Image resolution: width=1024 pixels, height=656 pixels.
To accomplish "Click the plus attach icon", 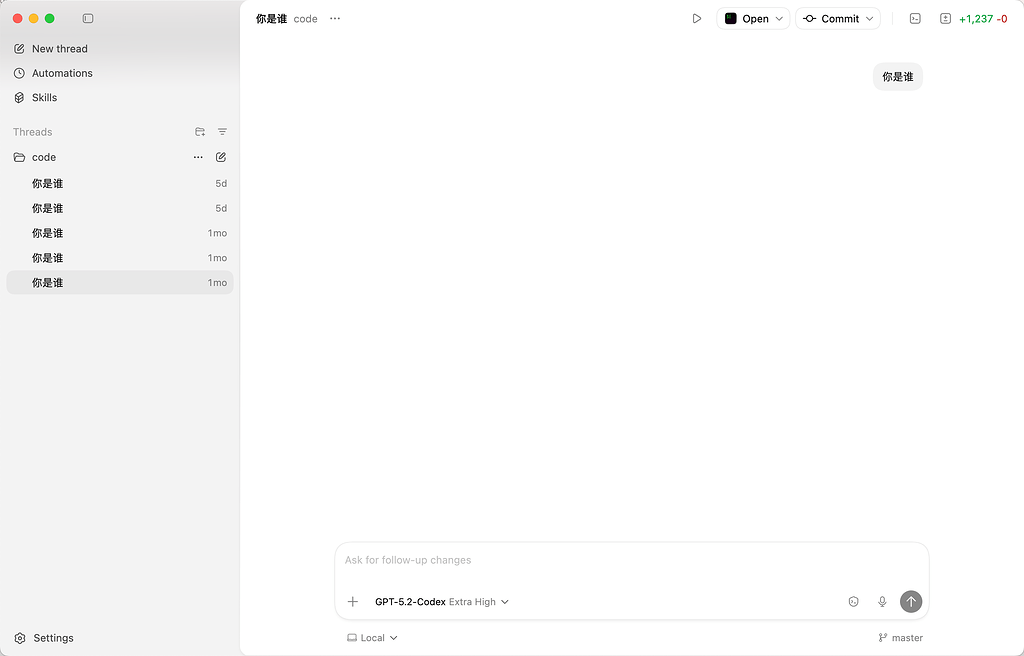I will click(x=353, y=602).
